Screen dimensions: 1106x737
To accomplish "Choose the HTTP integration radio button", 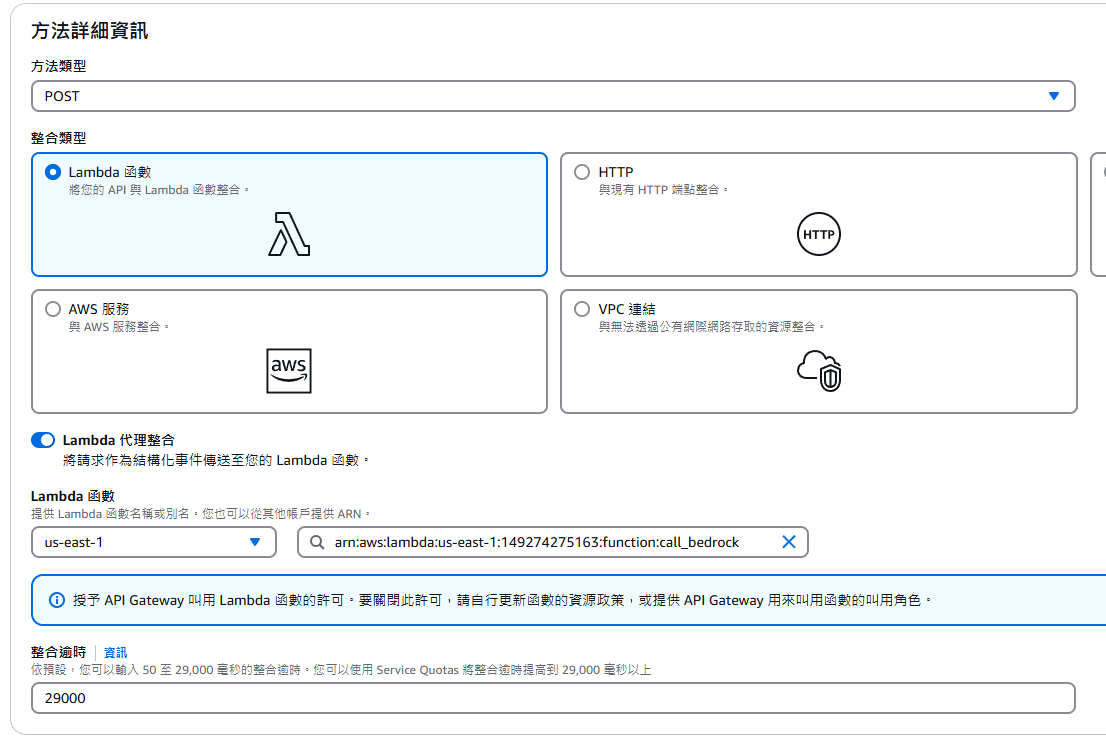I will point(582,172).
